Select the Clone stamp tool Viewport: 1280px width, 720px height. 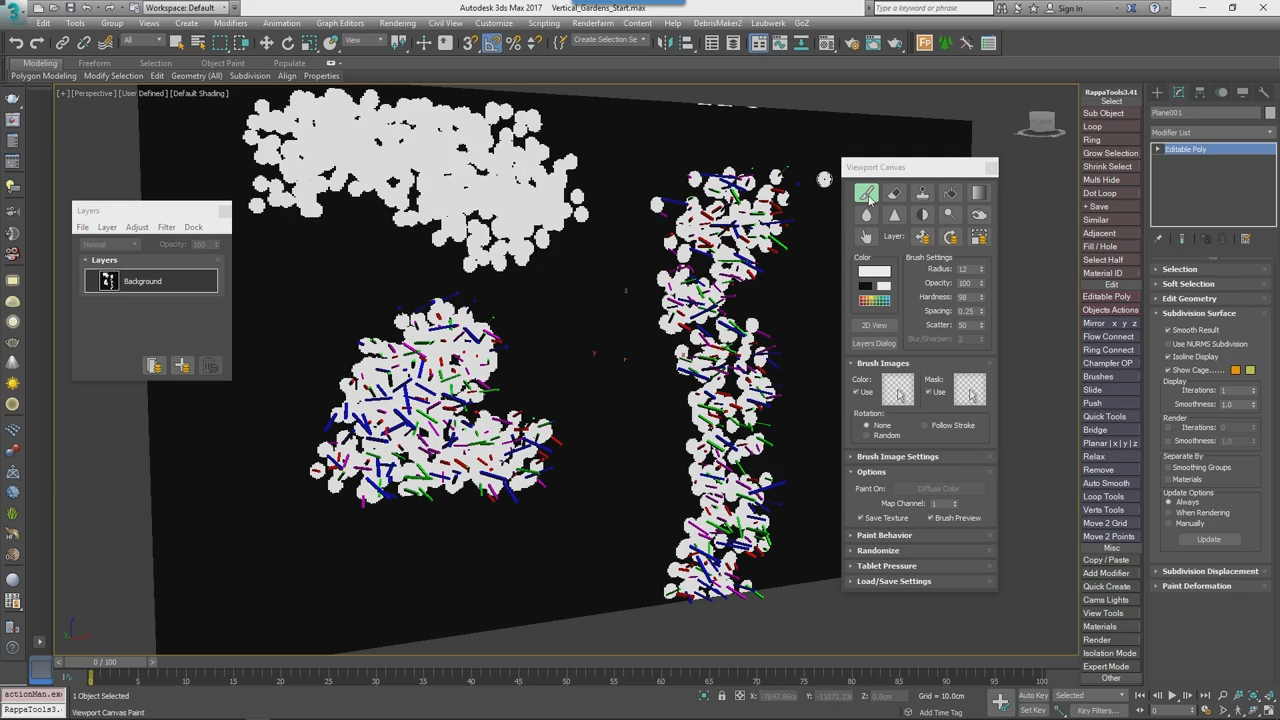pos(924,194)
